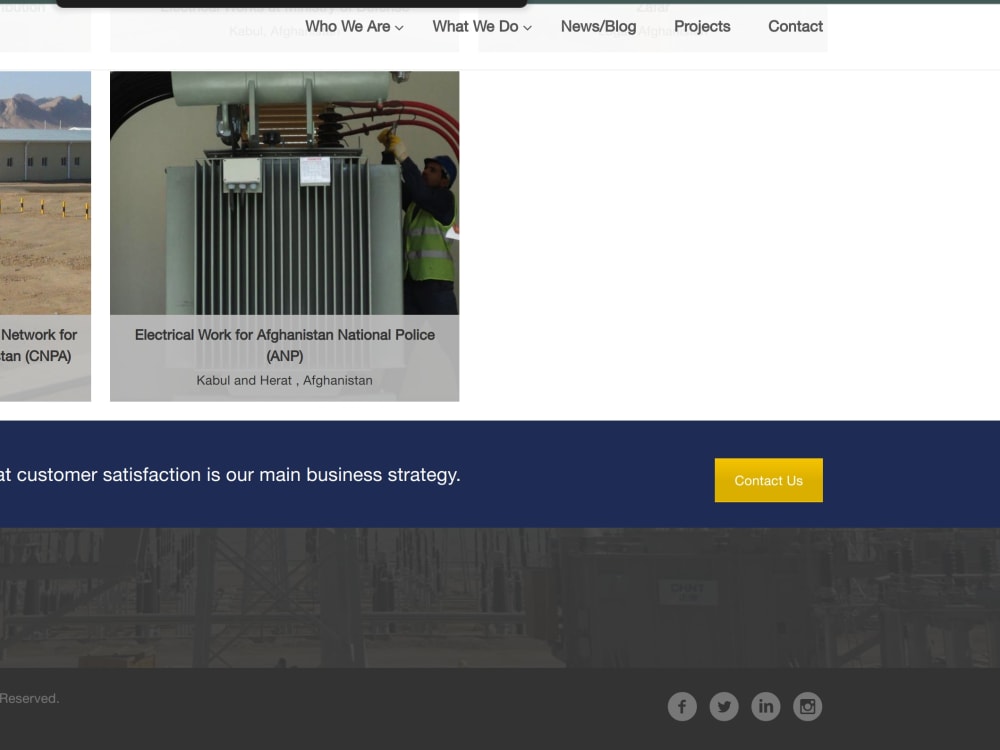This screenshot has height=750, width=1000.
Task: Click the yellow Contact Us button
Action: (x=768, y=480)
